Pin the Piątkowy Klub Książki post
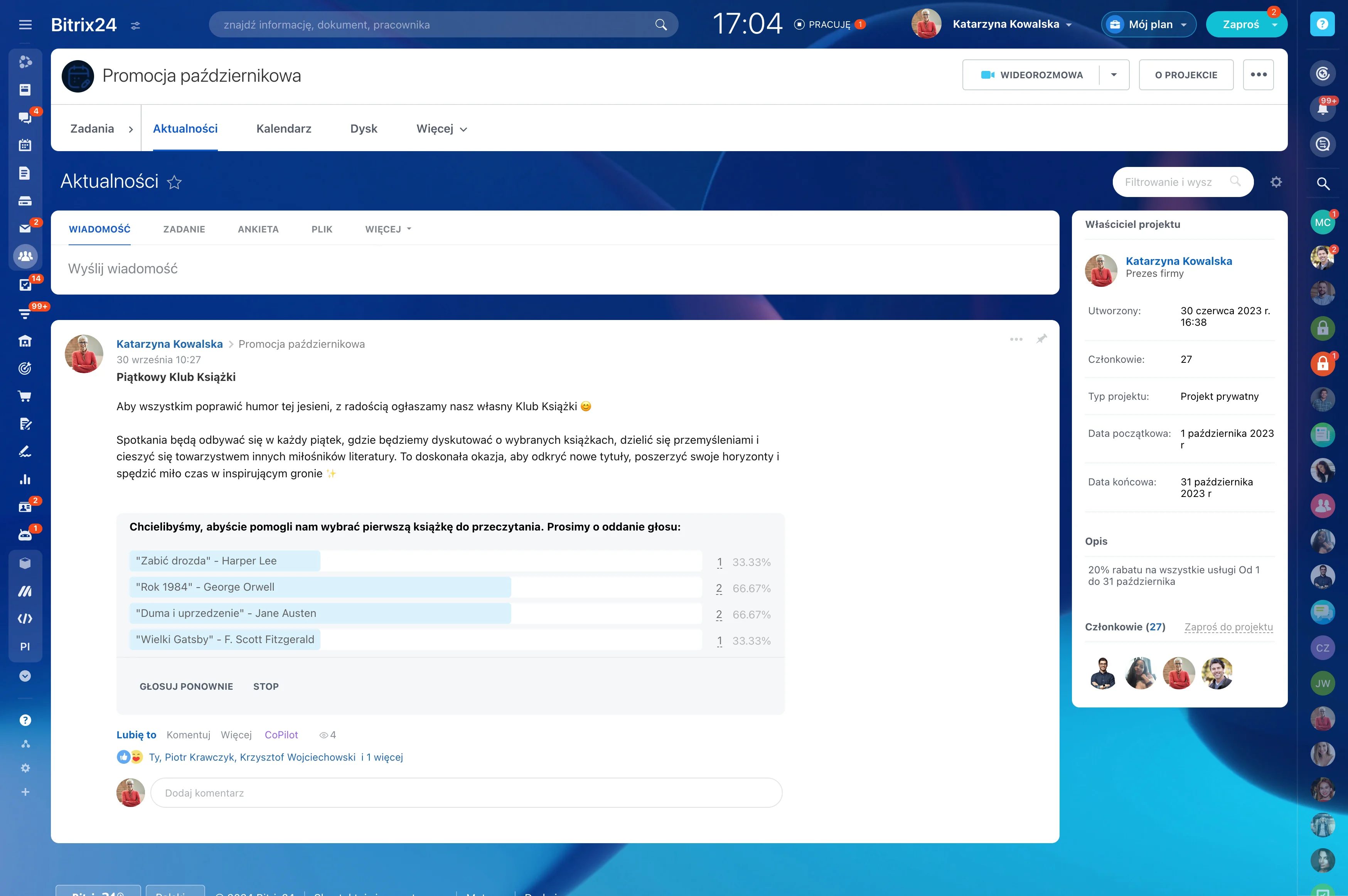Image resolution: width=1348 pixels, height=896 pixels. coord(1042,339)
